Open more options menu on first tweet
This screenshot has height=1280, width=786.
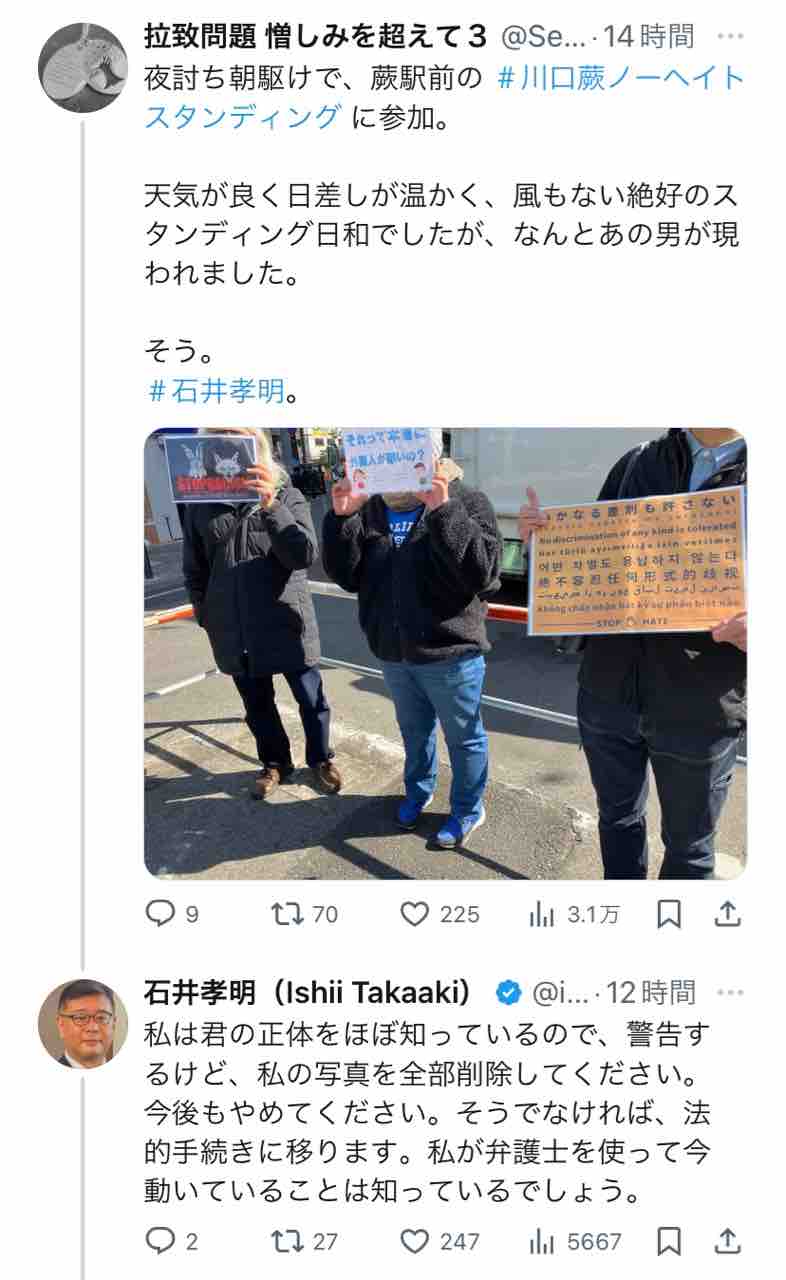click(x=731, y=36)
